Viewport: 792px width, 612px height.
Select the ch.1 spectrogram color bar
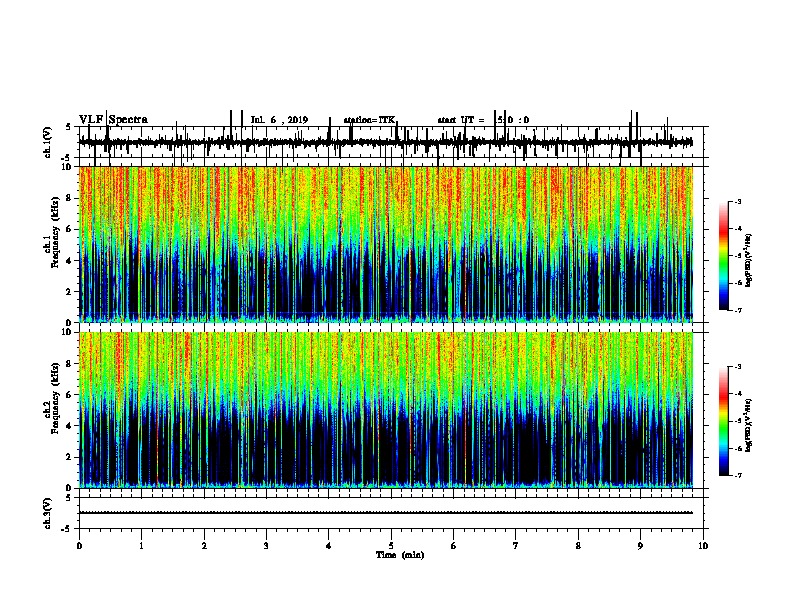click(x=723, y=256)
